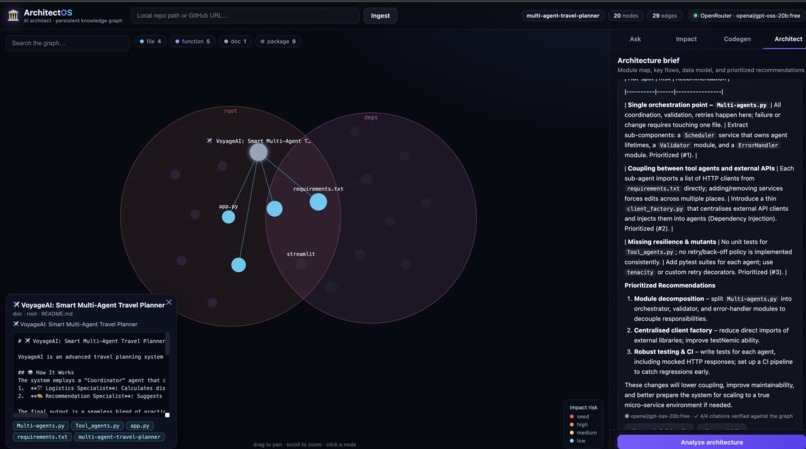Click the root cluster label
The height and width of the screenshot is (449, 806).
(x=230, y=111)
